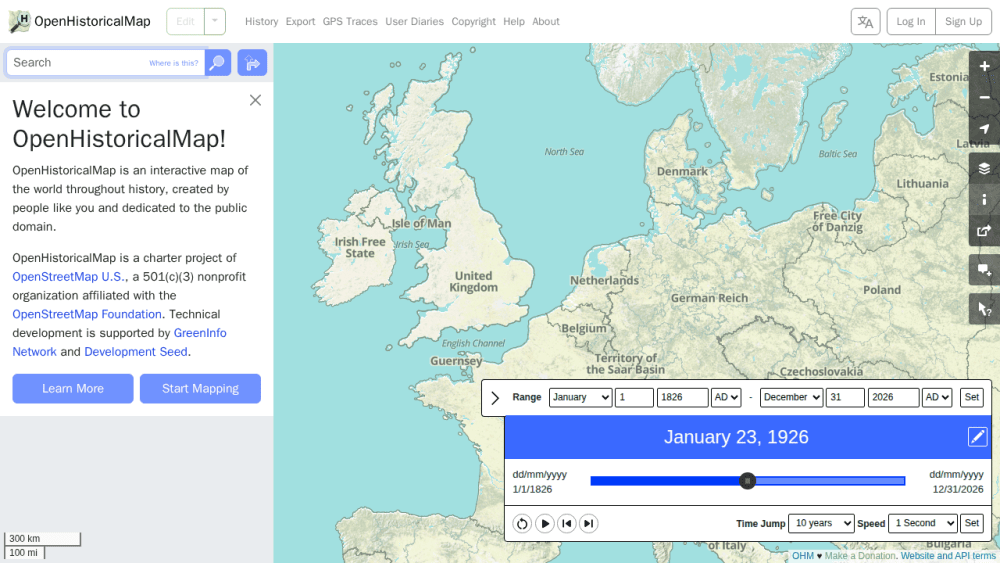Click the Start Mapping button

200,388
